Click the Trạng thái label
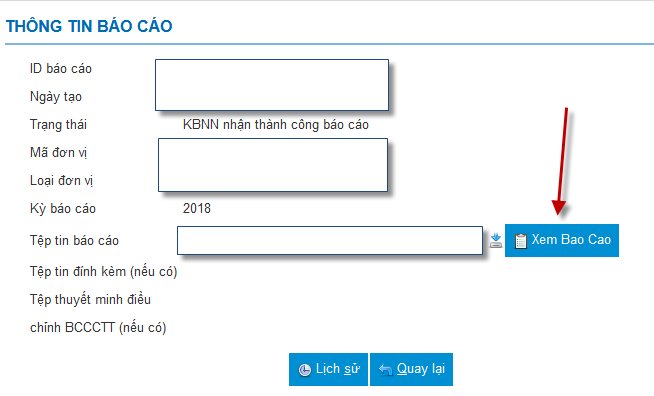Image resolution: width=654 pixels, height=396 pixels. click(58, 125)
